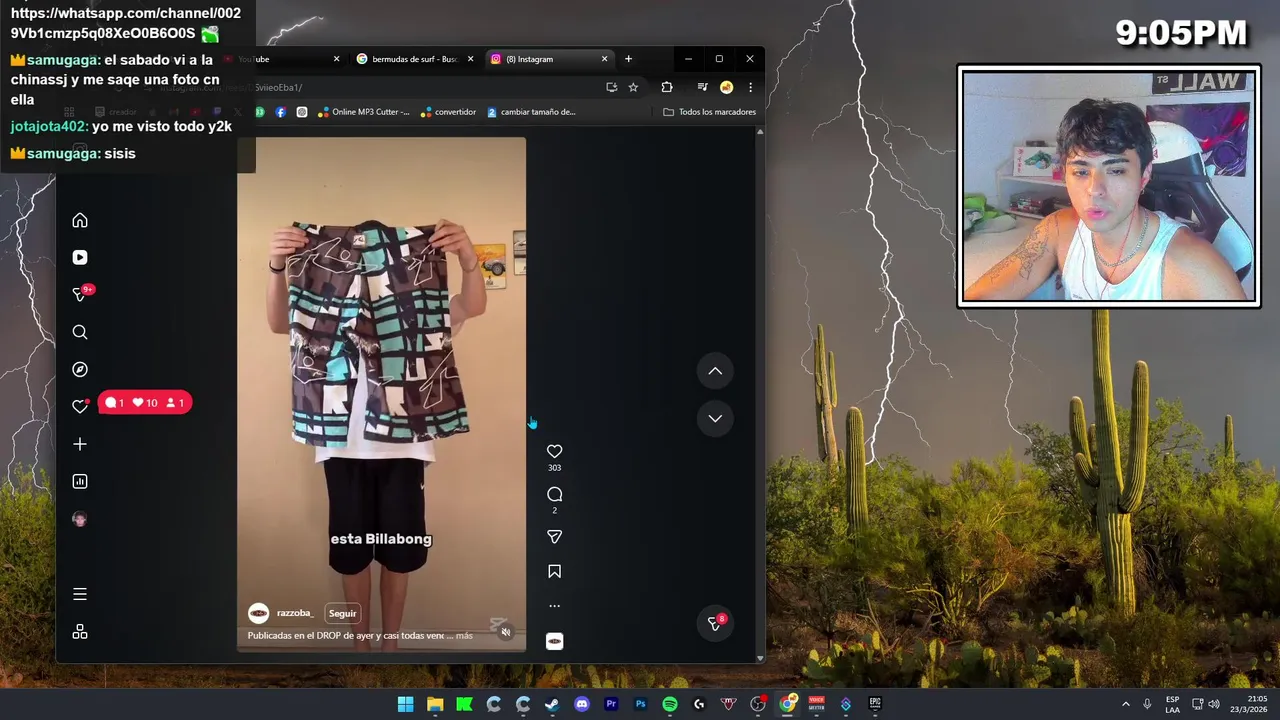Image resolution: width=1280 pixels, height=720 pixels.
Task: Close the Instagram browser tab
Action: click(604, 59)
